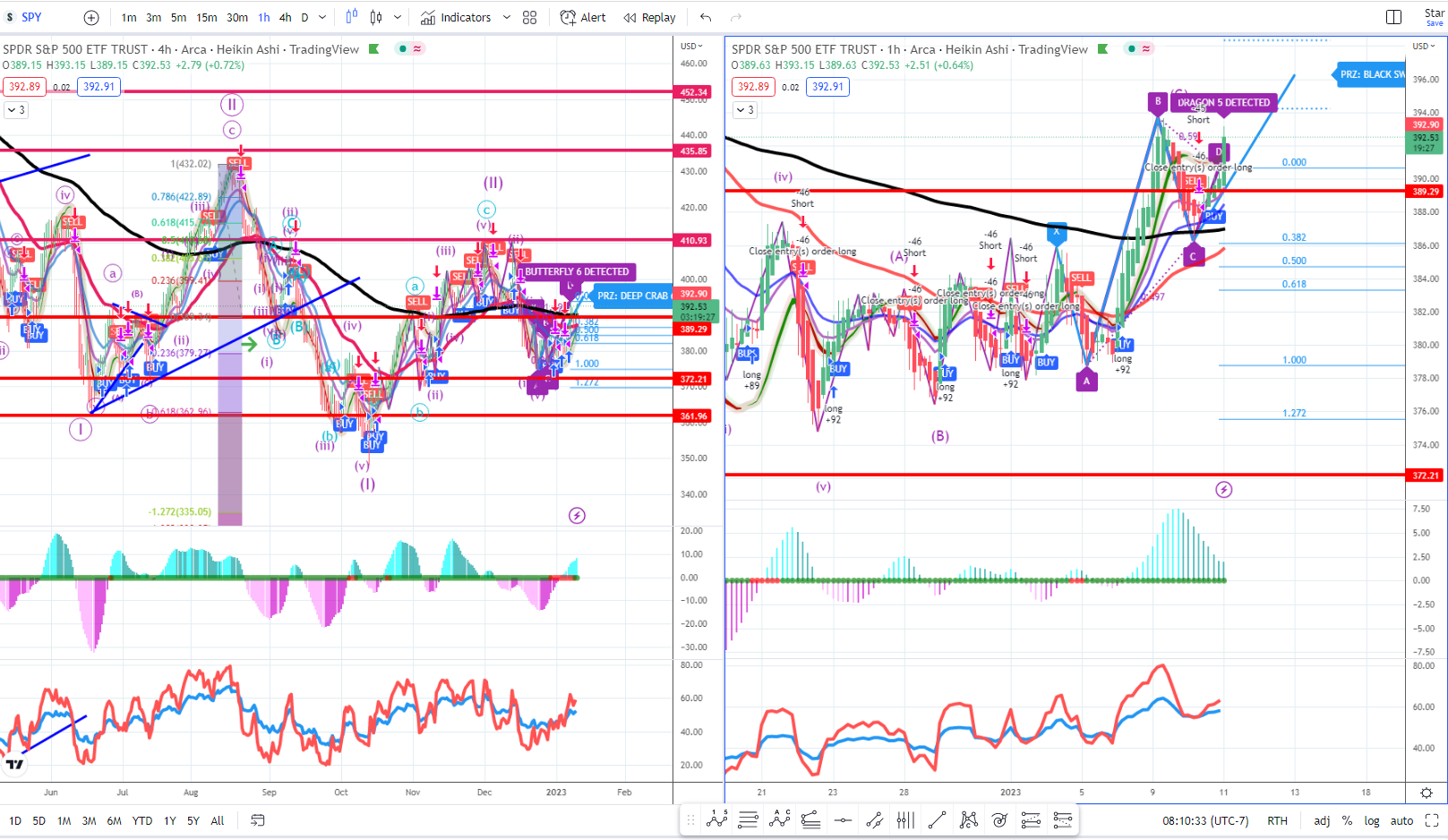Click the green flag on left chart title

(374, 49)
